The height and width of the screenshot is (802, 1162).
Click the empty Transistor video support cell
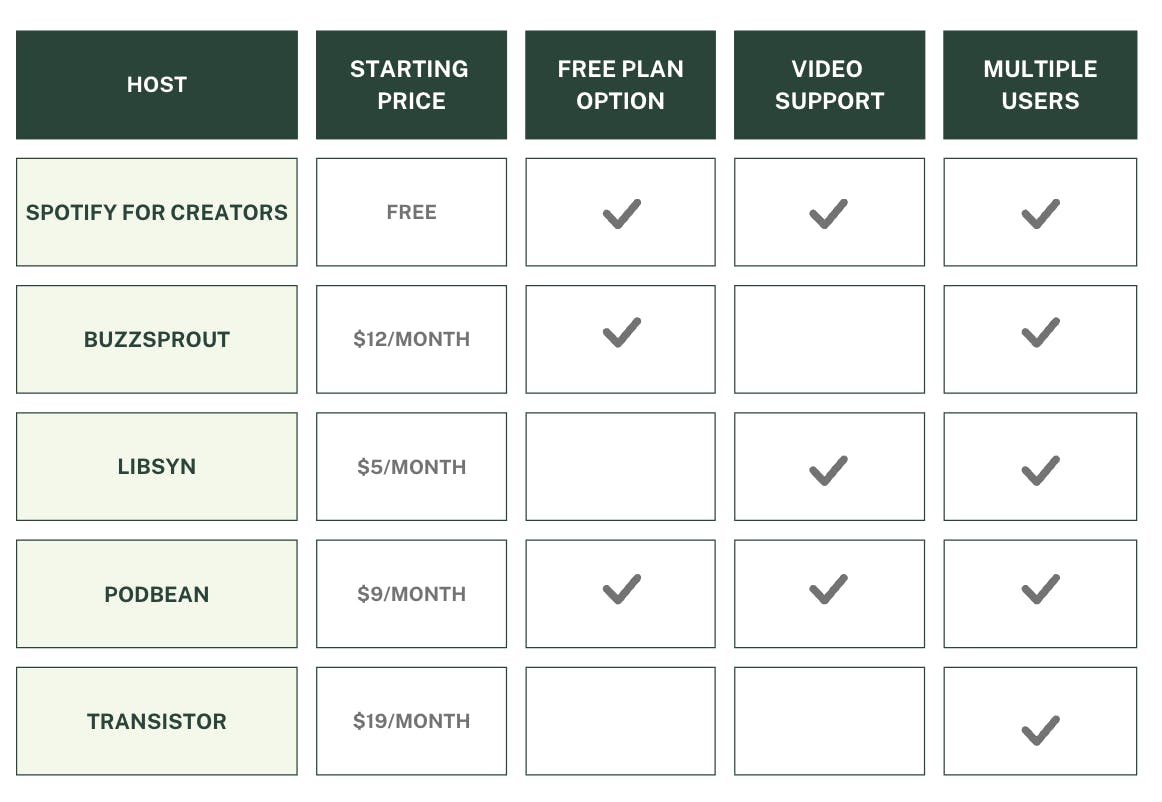click(829, 721)
